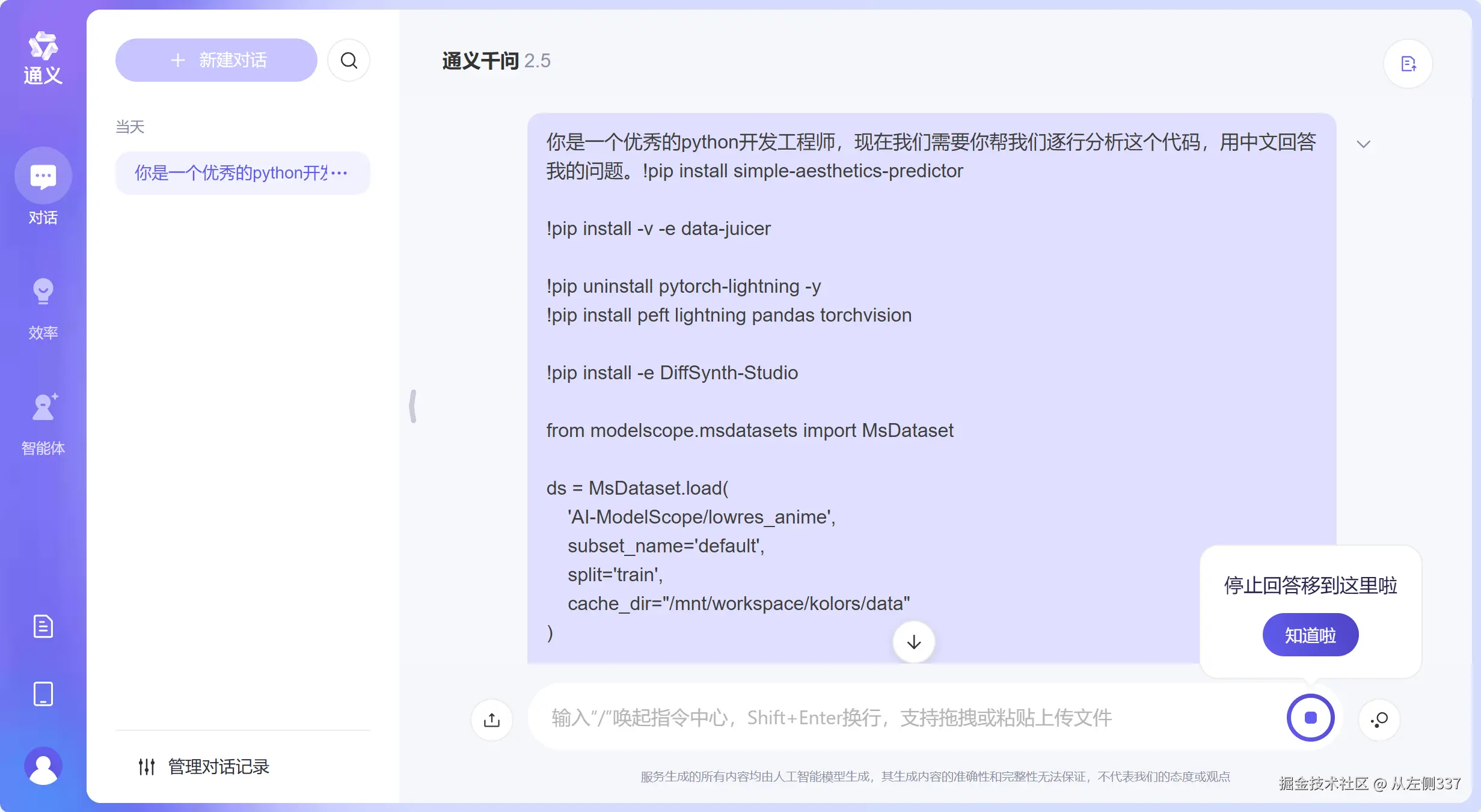Dismiss the tooltip with 知道啦
This screenshot has width=1481, height=812.
(1310, 635)
